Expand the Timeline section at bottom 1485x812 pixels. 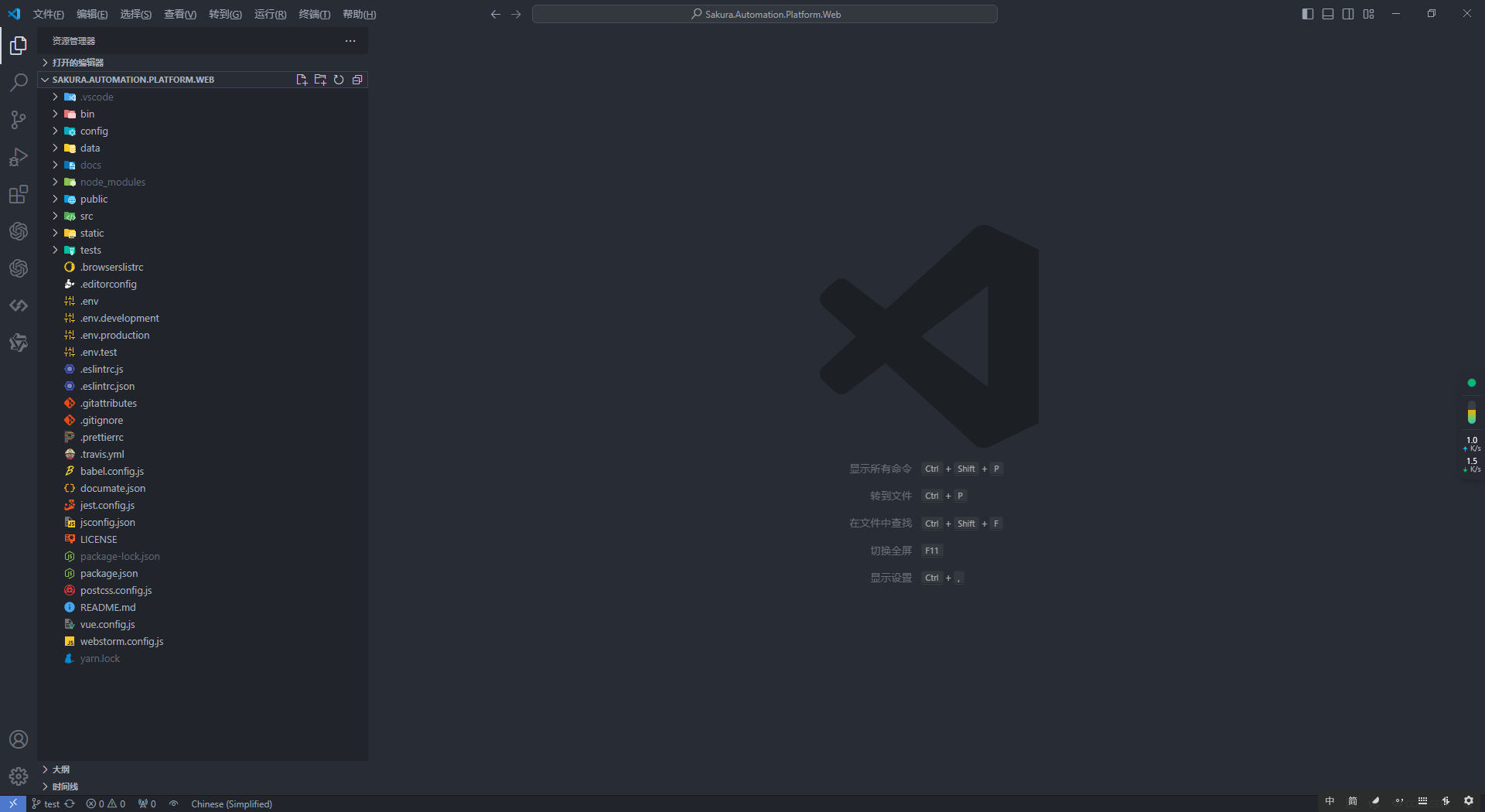point(203,786)
